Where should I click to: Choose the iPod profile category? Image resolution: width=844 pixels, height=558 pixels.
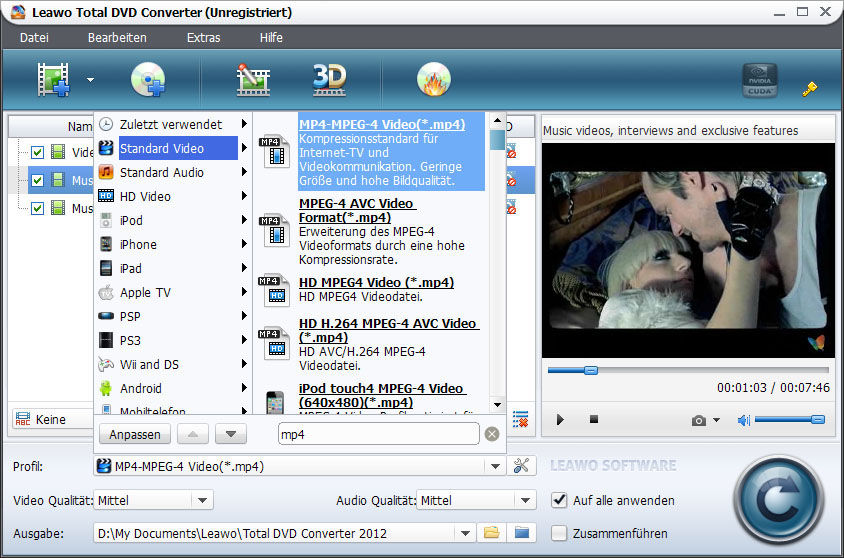pyautogui.click(x=173, y=220)
